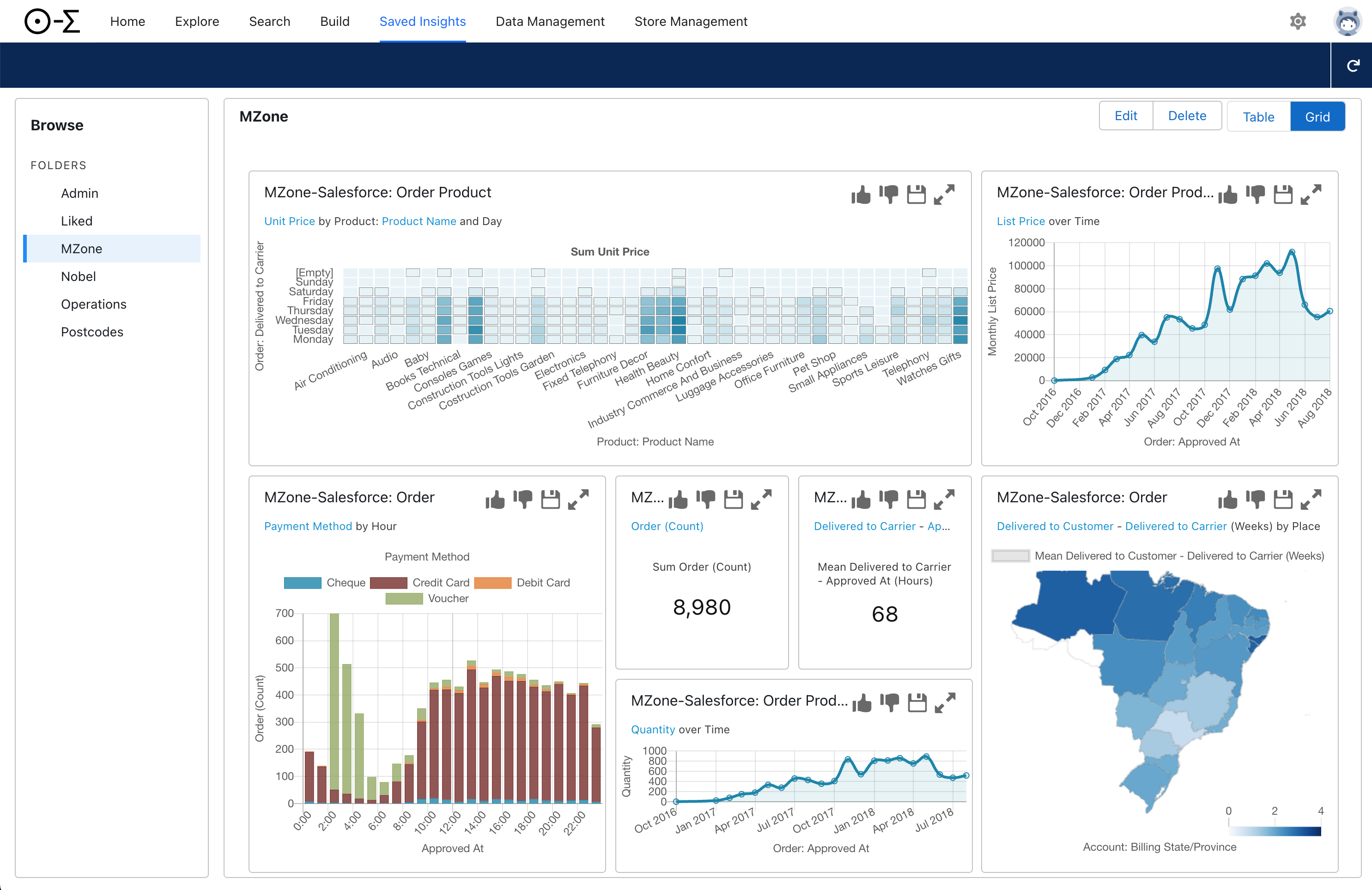
Task: Switch to Table view
Action: [x=1258, y=117]
